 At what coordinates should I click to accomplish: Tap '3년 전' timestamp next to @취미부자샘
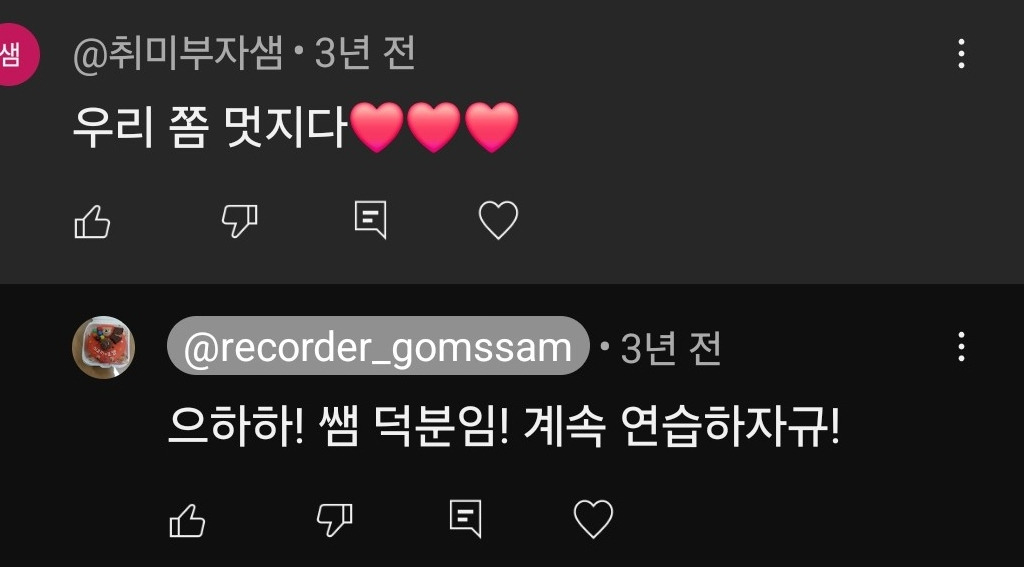click(365, 54)
